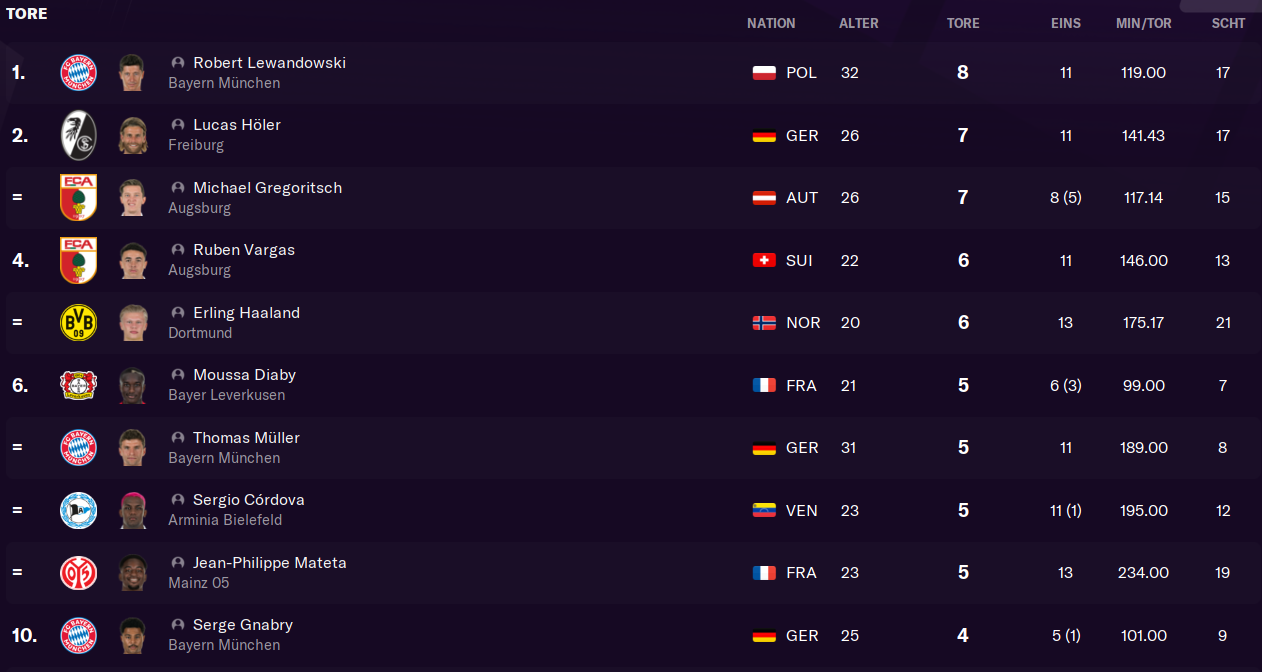Image resolution: width=1262 pixels, height=672 pixels.
Task: Open Michael Gregoritsch's player profile
Action: [x=267, y=188]
